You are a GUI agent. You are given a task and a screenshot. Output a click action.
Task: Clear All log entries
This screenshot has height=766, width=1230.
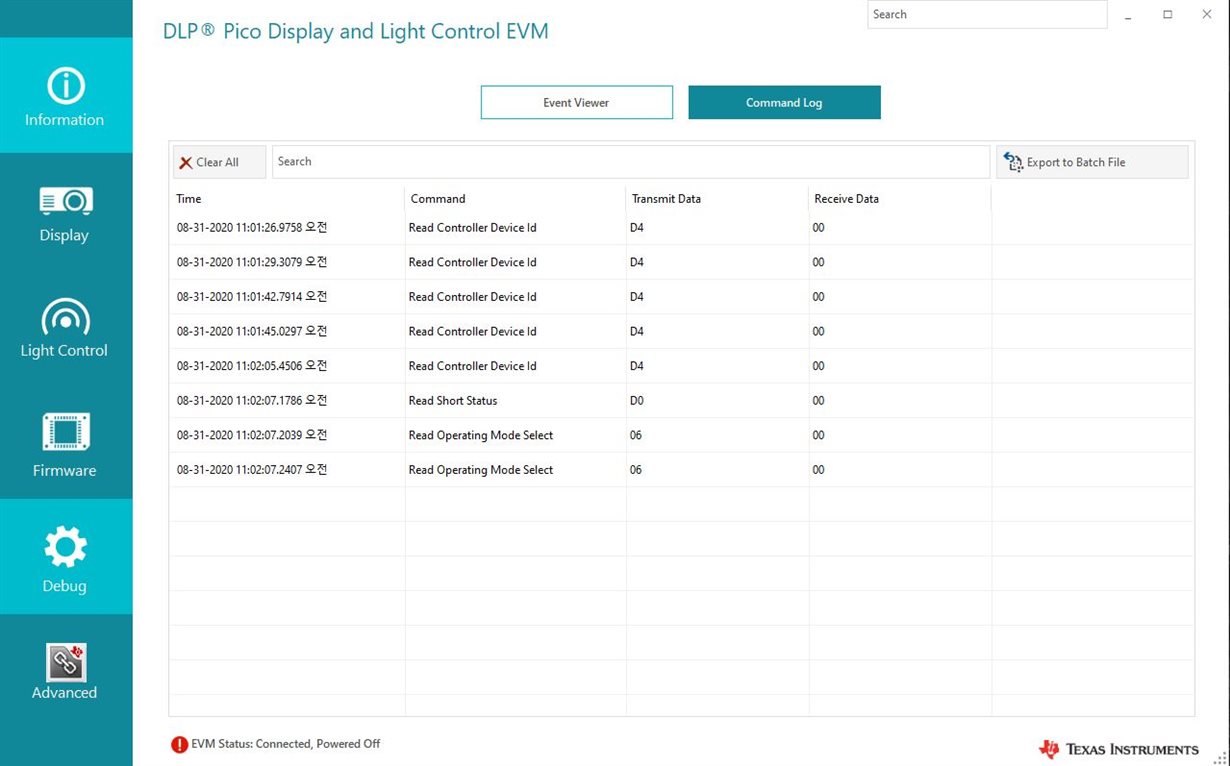coord(219,162)
